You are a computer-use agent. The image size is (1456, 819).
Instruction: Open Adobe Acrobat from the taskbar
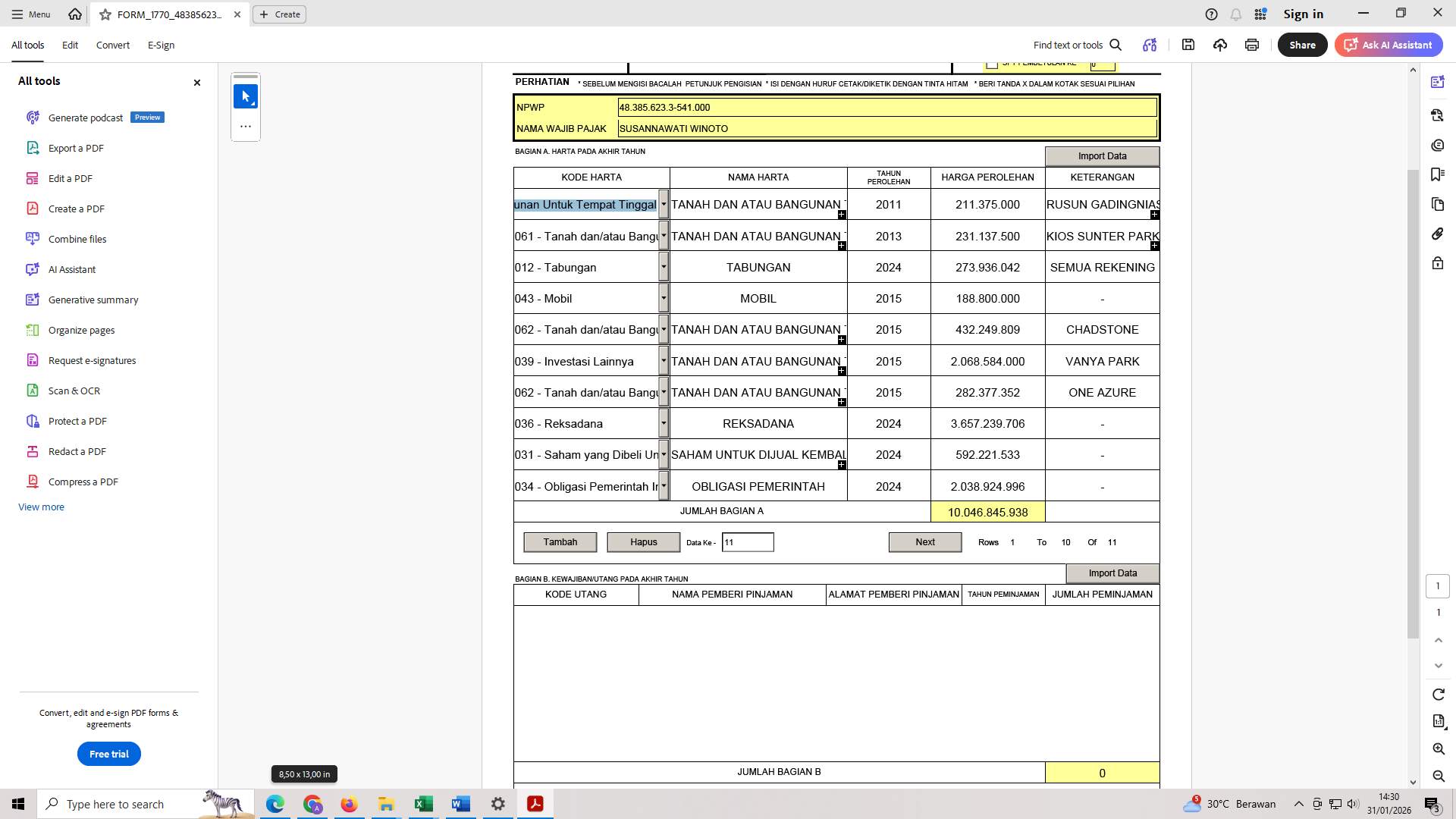pyautogui.click(x=535, y=804)
